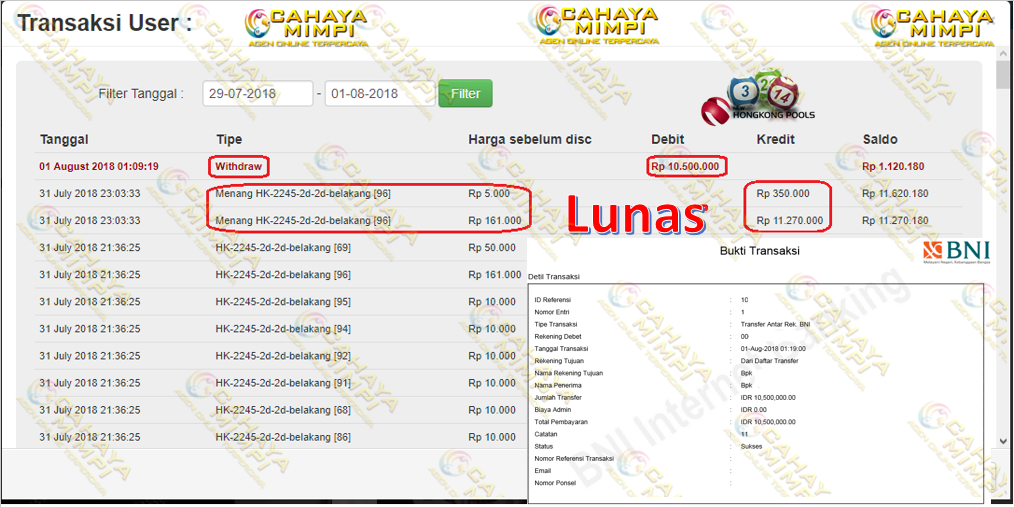The width and height of the screenshot is (1014, 507).
Task: Select the Tanggal column header
Action: pyautogui.click(x=64, y=139)
